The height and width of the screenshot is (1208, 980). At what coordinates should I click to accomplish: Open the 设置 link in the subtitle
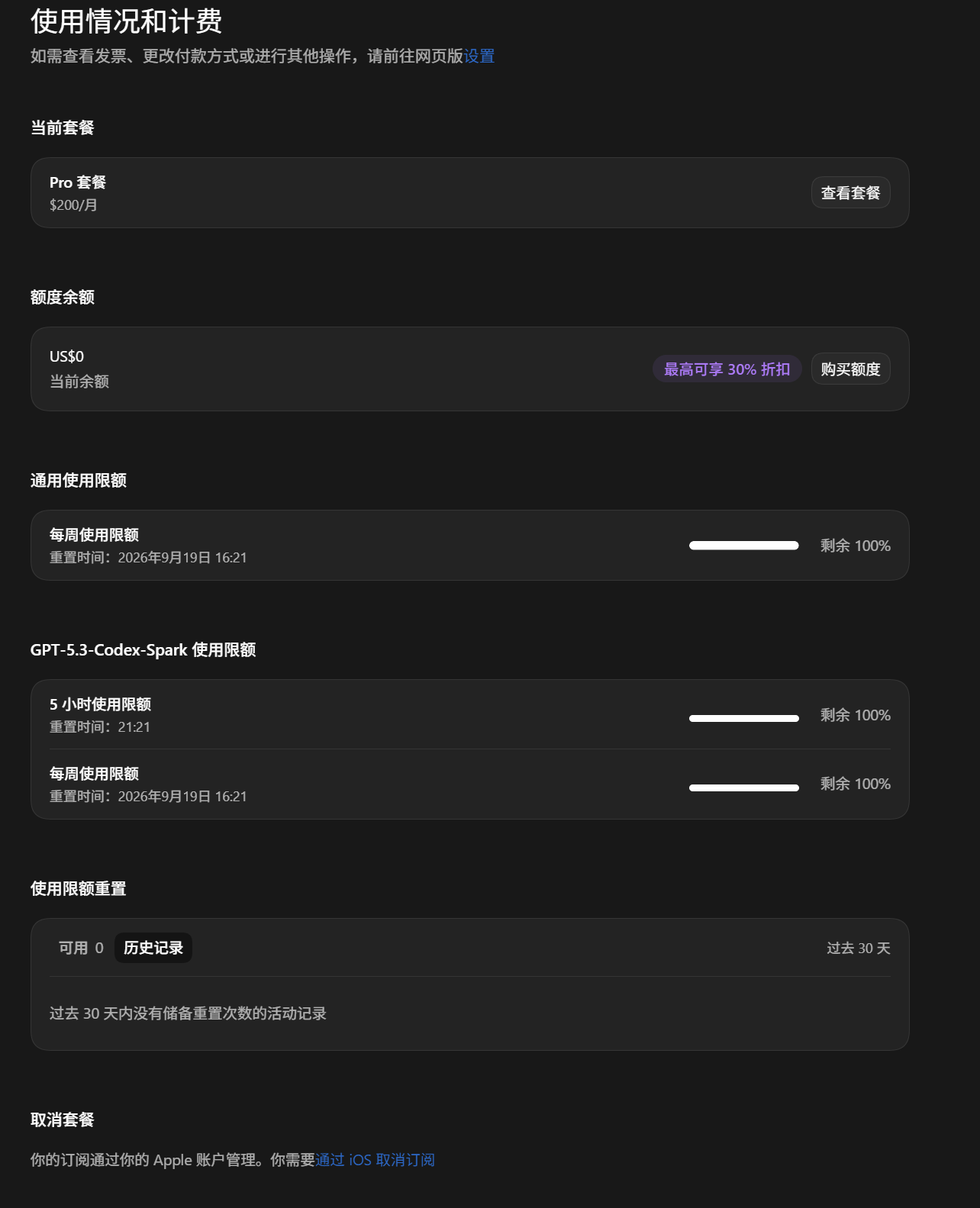click(479, 56)
